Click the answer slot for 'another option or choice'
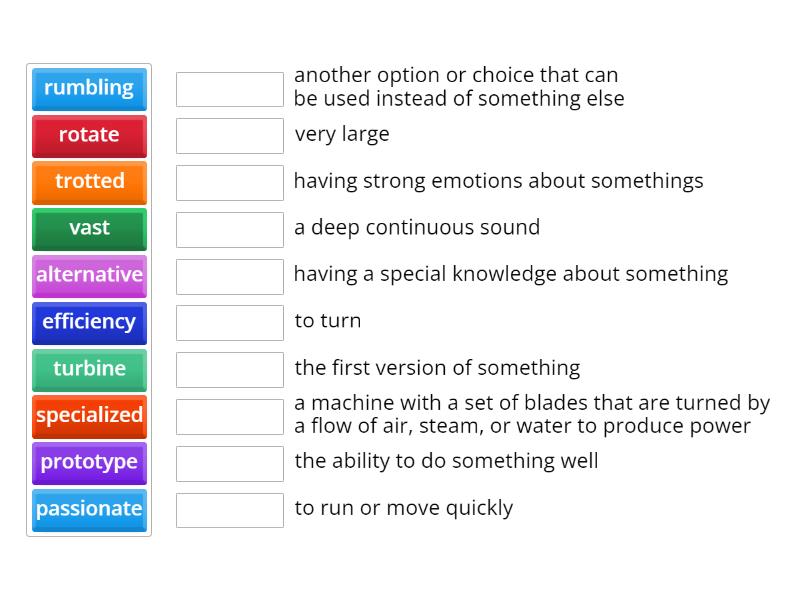This screenshot has height=600, width=800. [x=230, y=89]
